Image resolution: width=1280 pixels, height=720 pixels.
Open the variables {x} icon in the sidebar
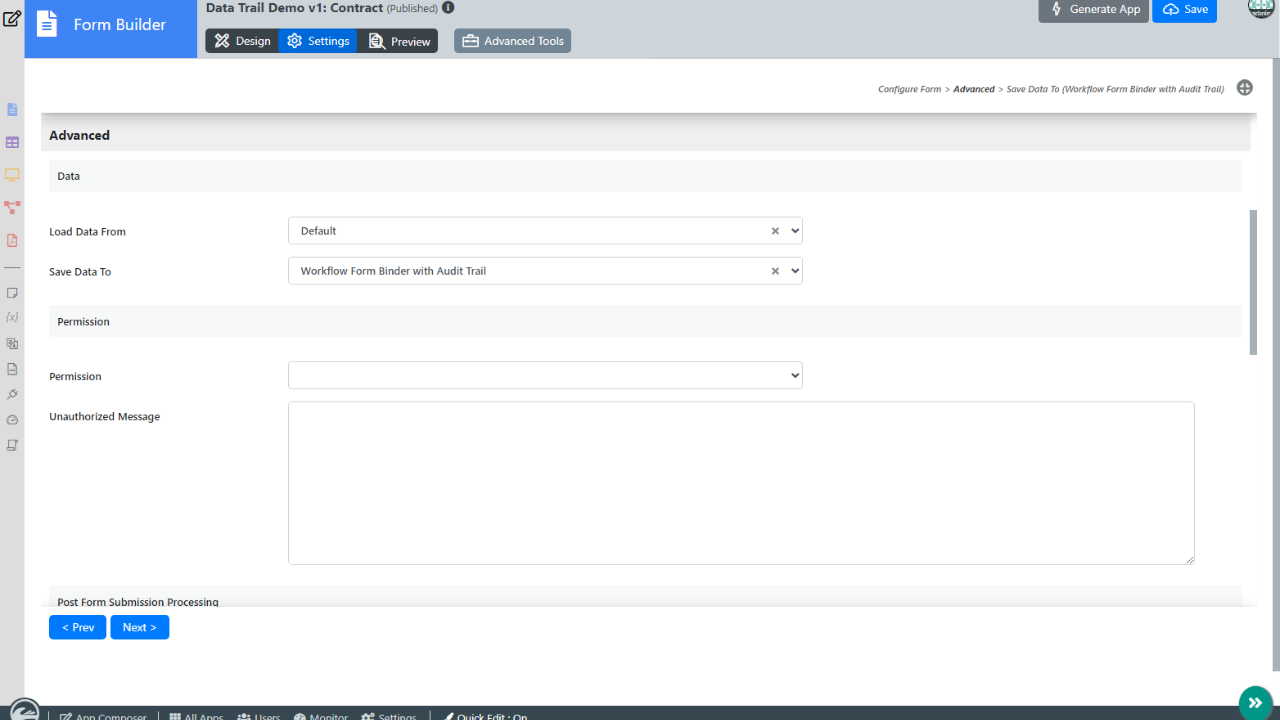click(x=12, y=317)
